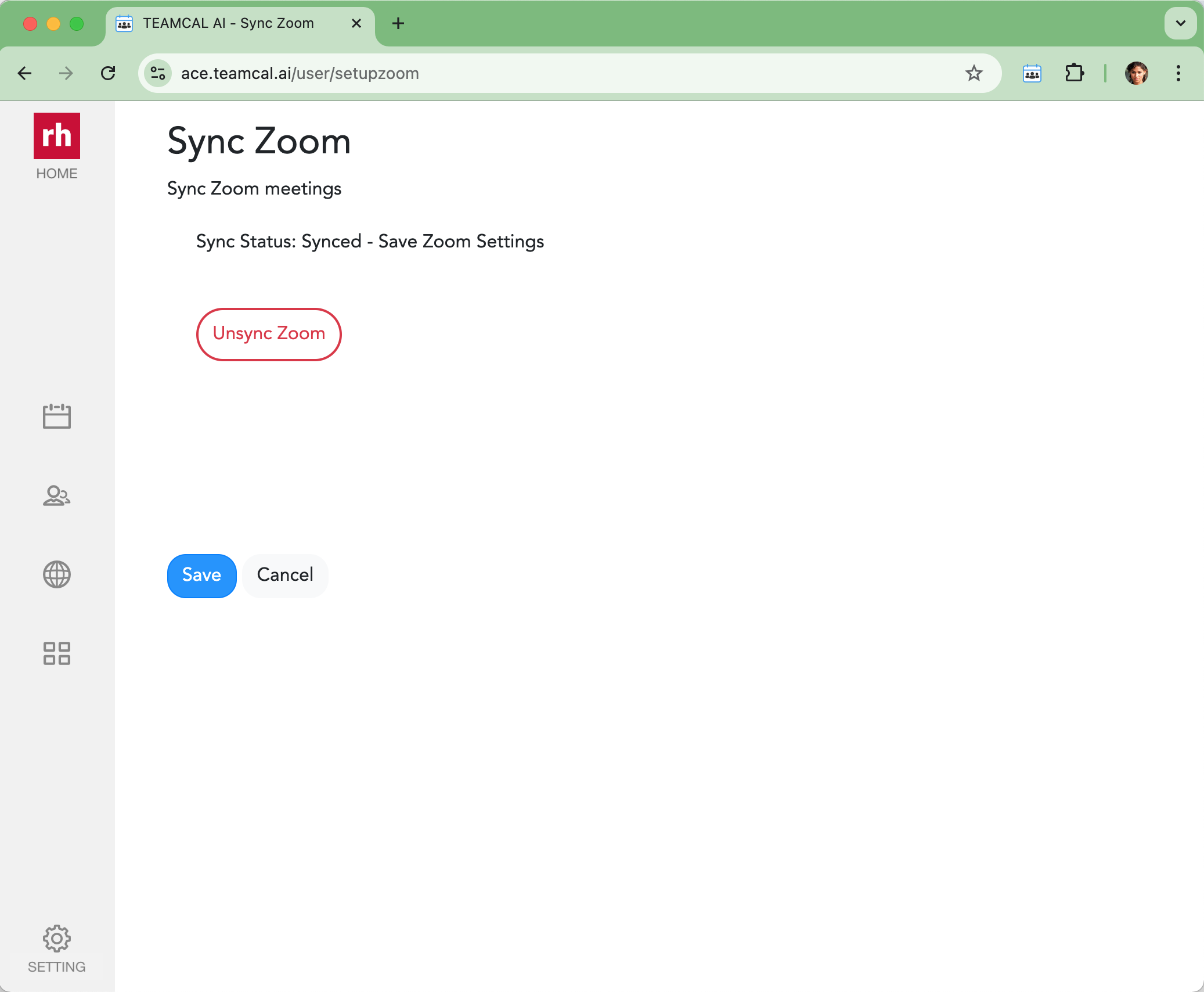Open a new browser tab

pos(398,23)
